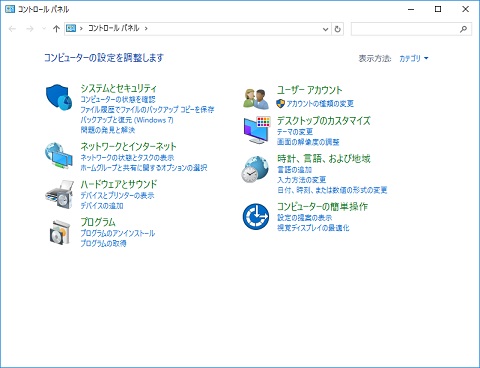Open the コンピューターの簡単操作 heading link
The height and width of the screenshot is (368, 480).
pyautogui.click(x=322, y=207)
